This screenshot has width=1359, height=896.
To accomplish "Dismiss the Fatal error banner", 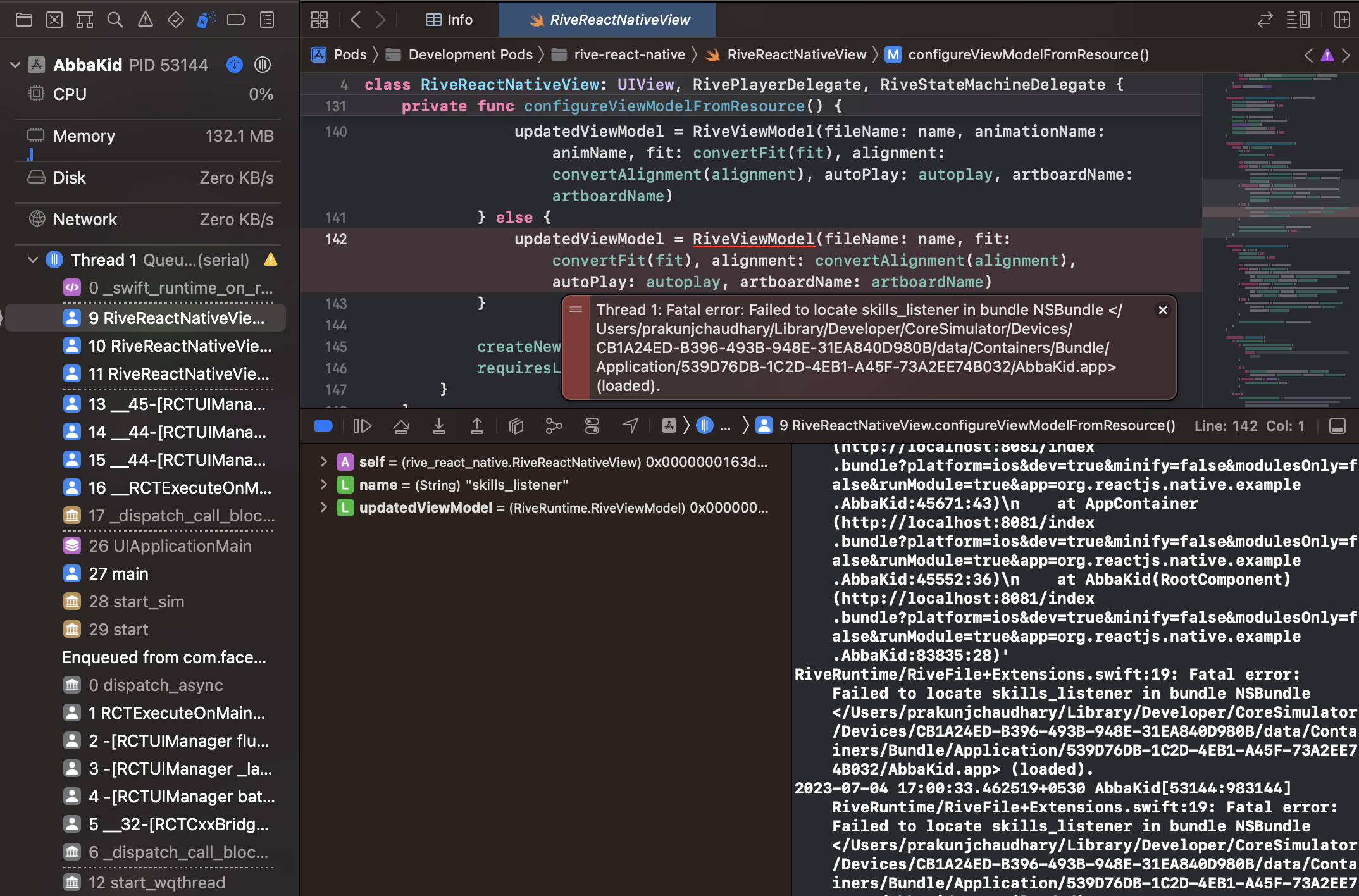I will (x=1163, y=310).
